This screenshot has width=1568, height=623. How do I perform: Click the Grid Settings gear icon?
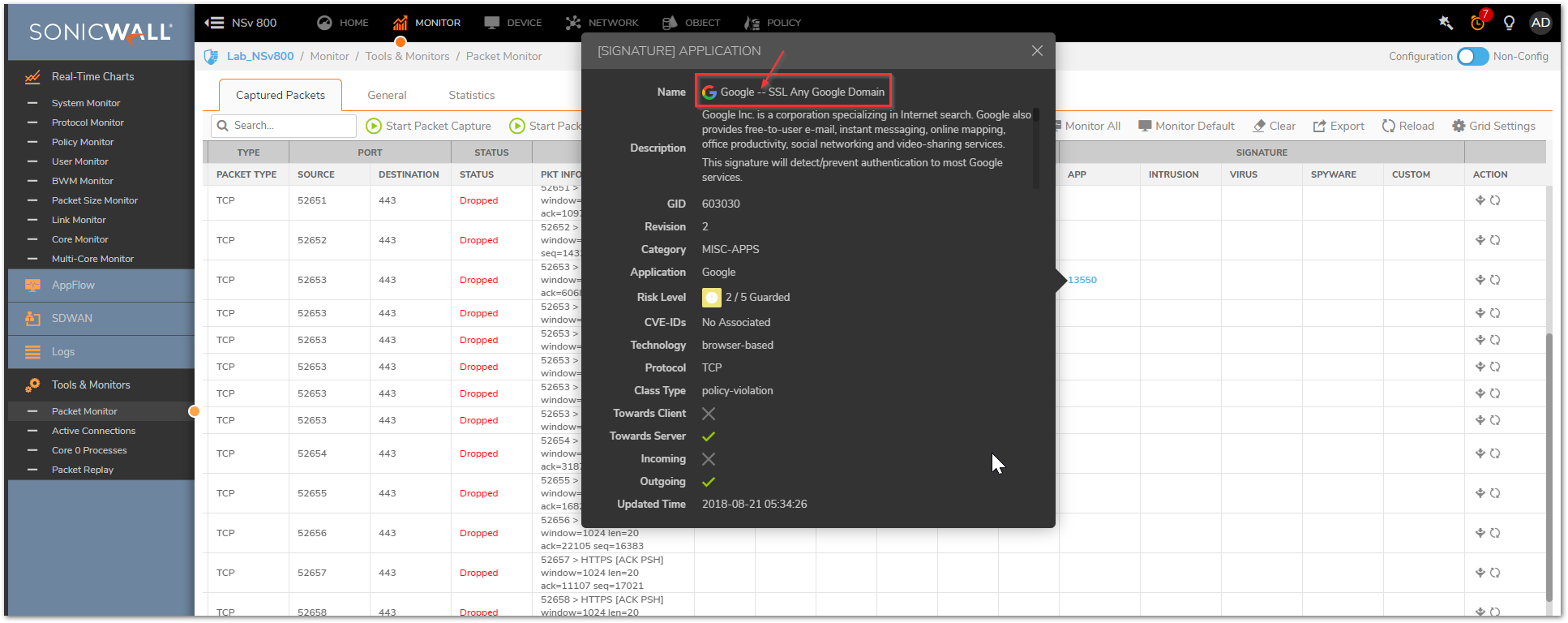[x=1459, y=126]
